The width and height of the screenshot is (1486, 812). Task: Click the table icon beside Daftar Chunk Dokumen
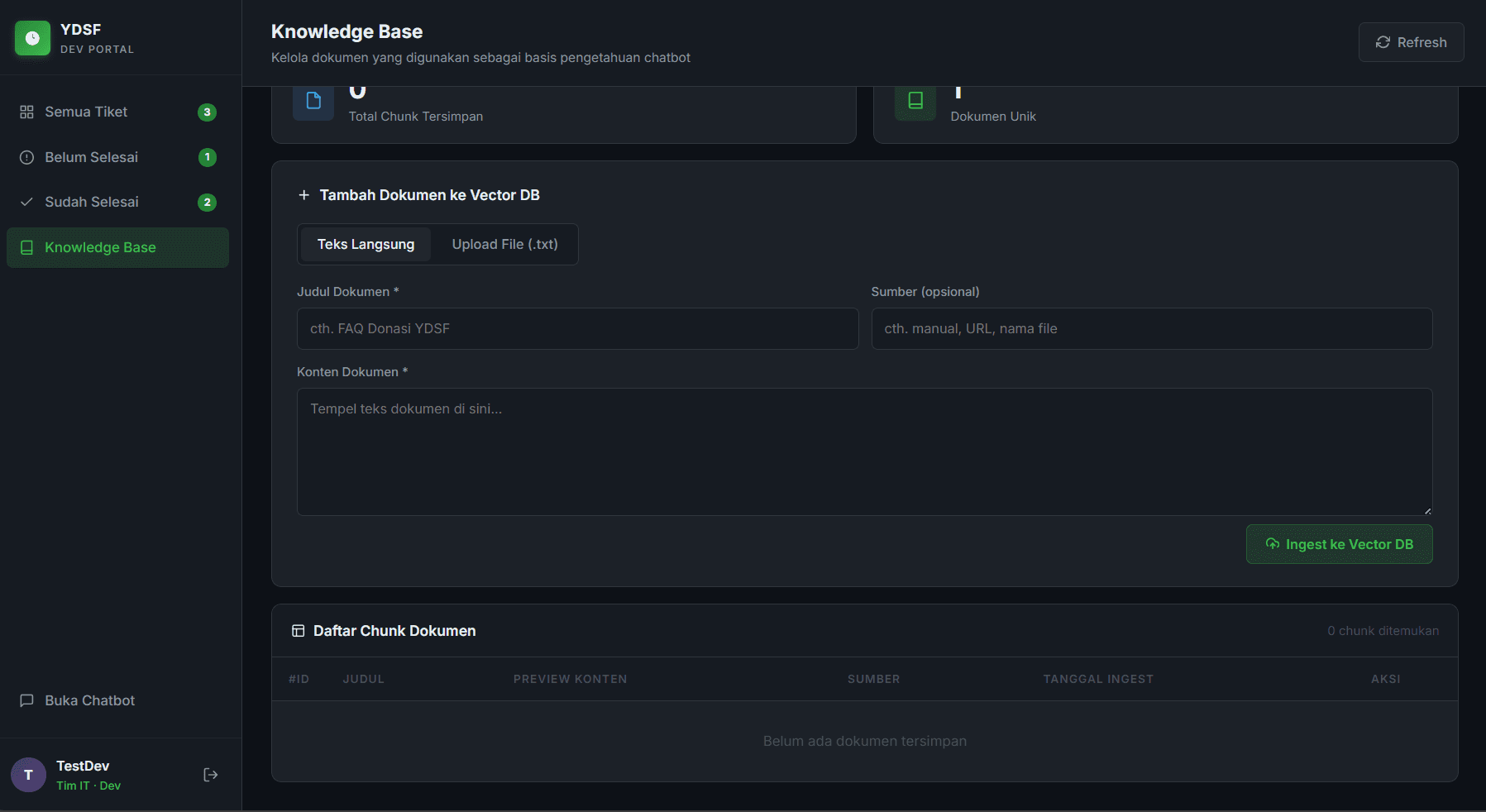[298, 631]
